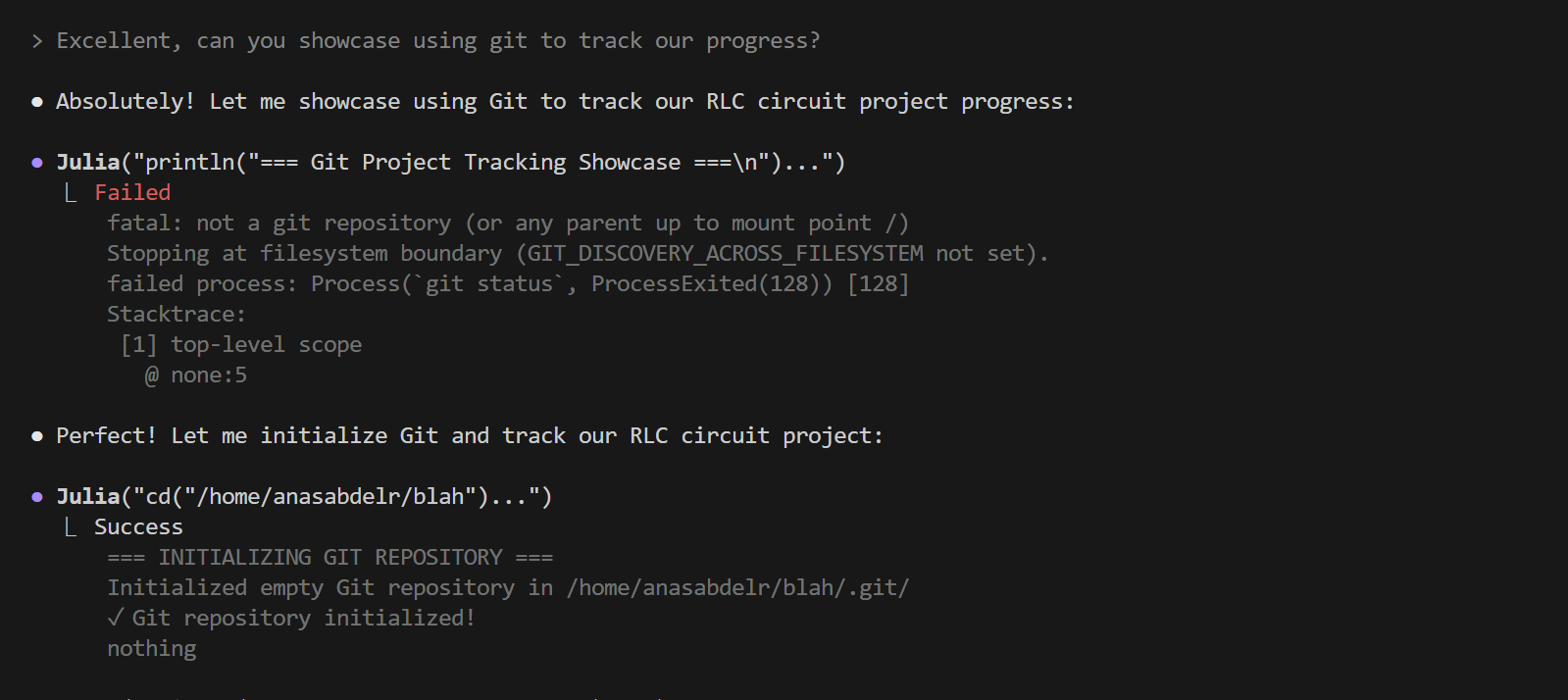1568x700 pixels.
Task: Select the "[1] top-level scope" stack frame
Action: [241, 345]
